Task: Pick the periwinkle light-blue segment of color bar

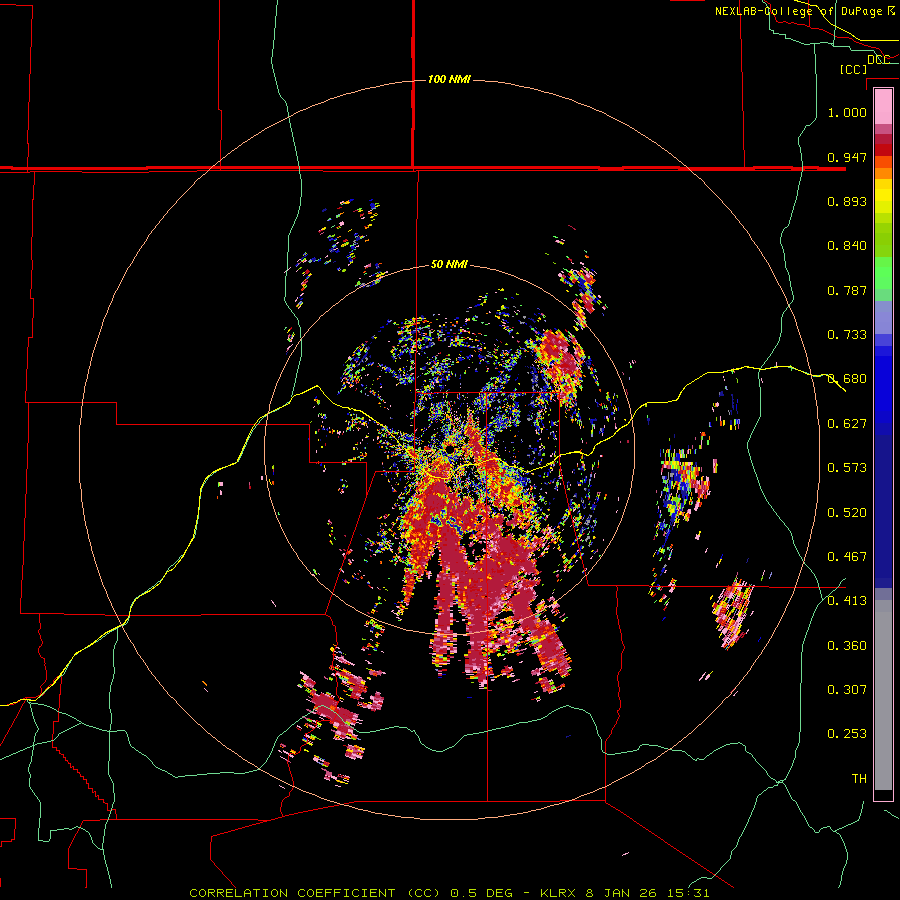Action: 883,317
